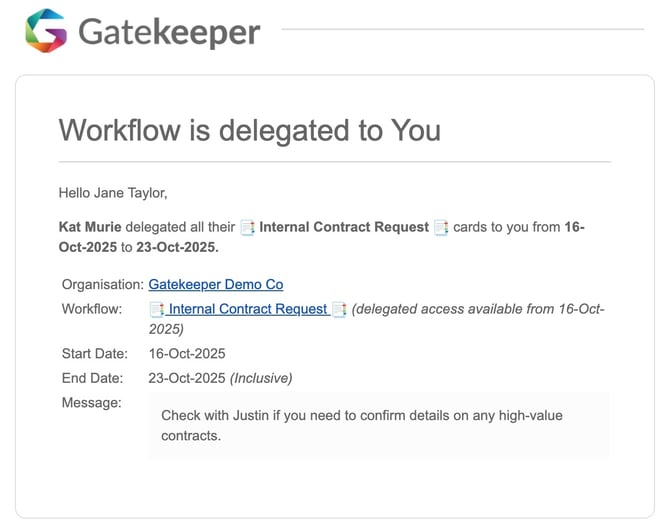Click the Start Date value 16-Oct-2025

[187, 354]
